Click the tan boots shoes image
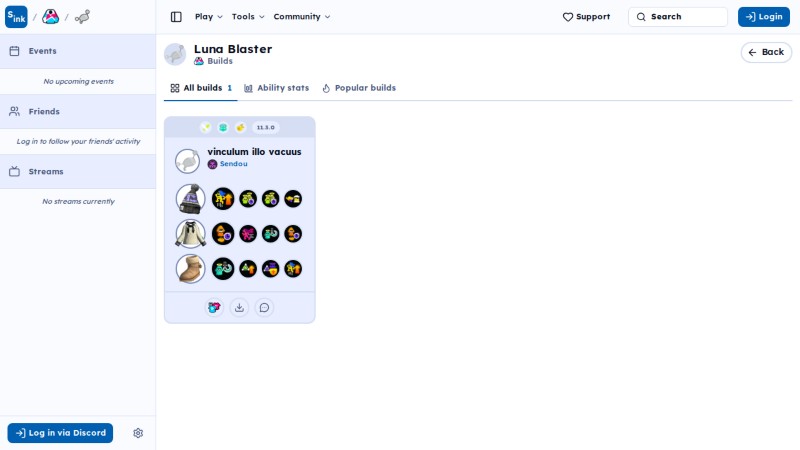Screen dimensions: 800x450 [190, 268]
